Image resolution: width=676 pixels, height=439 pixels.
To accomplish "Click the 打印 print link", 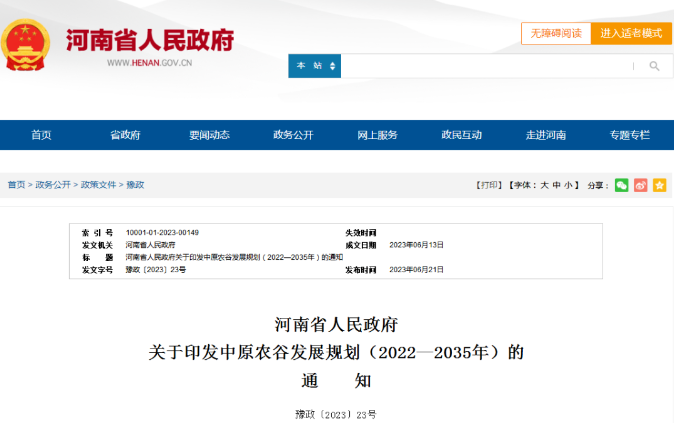I will coord(487,185).
